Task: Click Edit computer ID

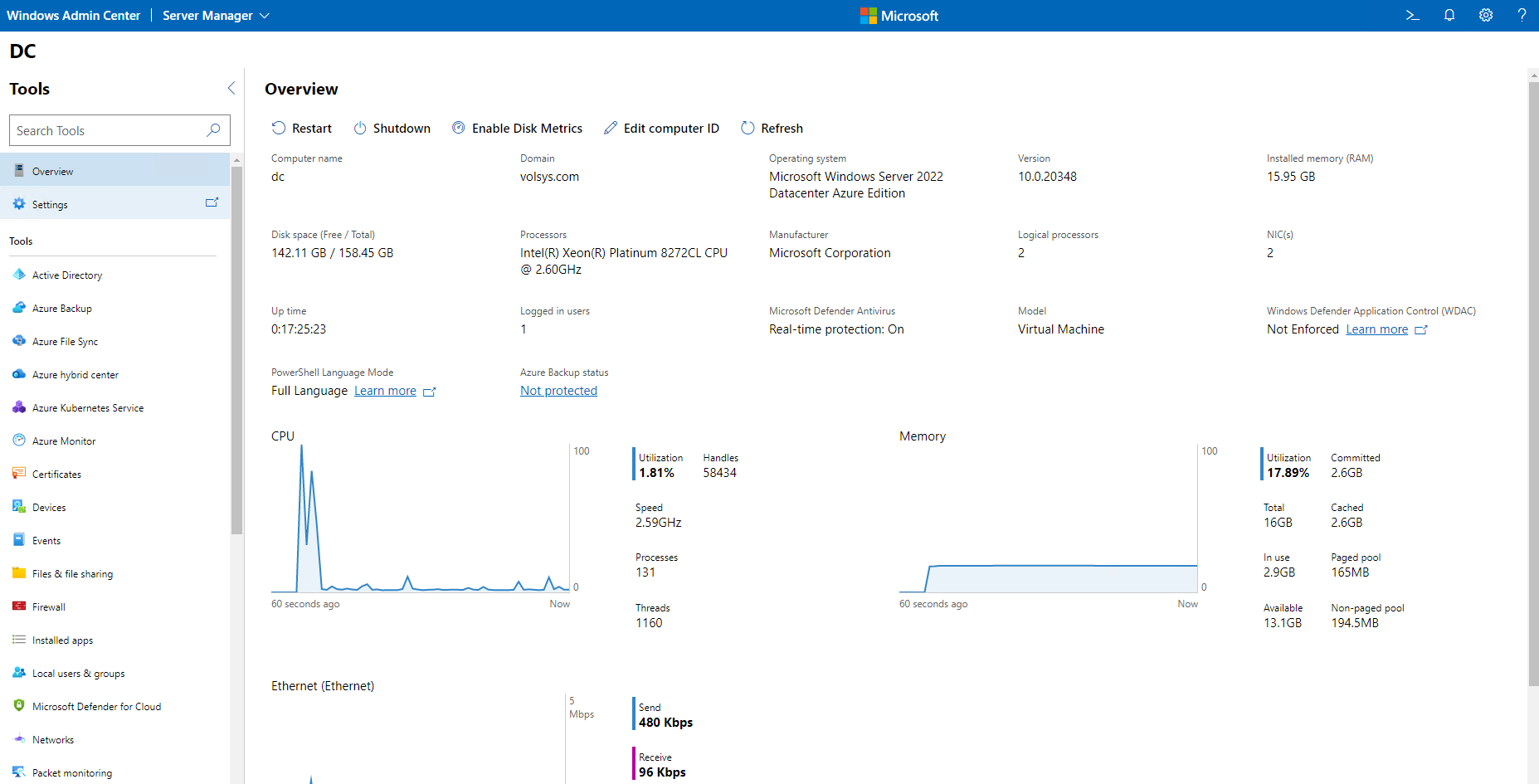Action: [661, 128]
